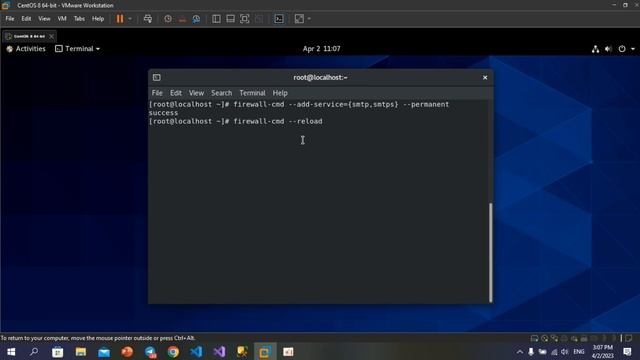Expand the stretch guest dropdown arrow
The image size is (640, 360).
(x=309, y=19)
